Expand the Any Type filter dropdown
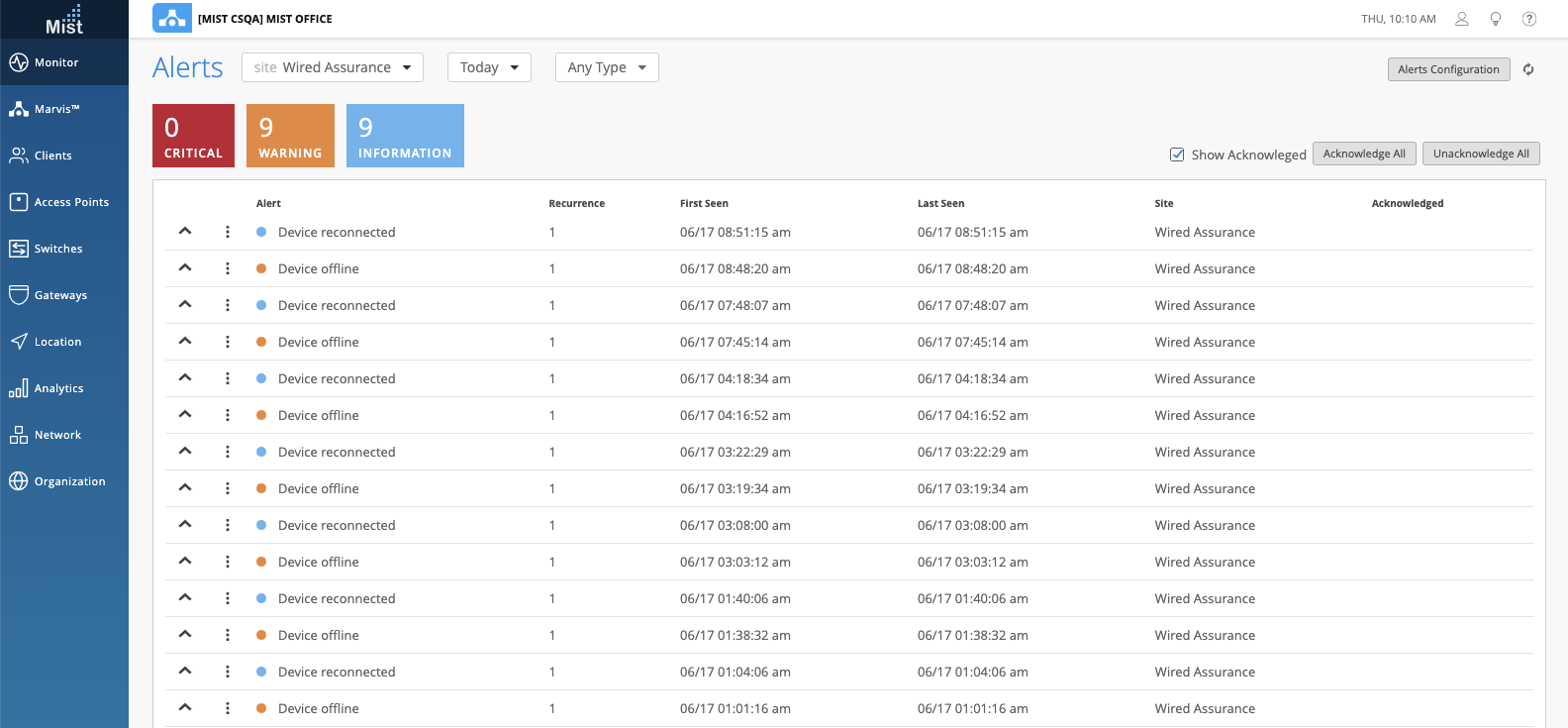1568x728 pixels. click(607, 67)
